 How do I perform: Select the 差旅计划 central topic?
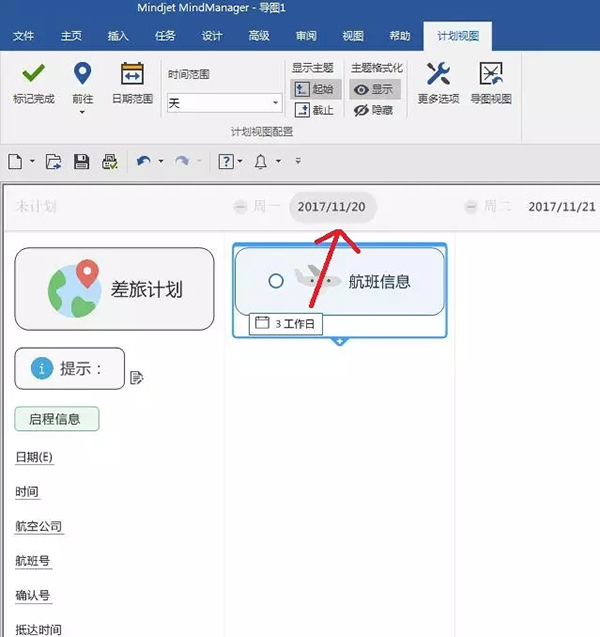pos(115,289)
